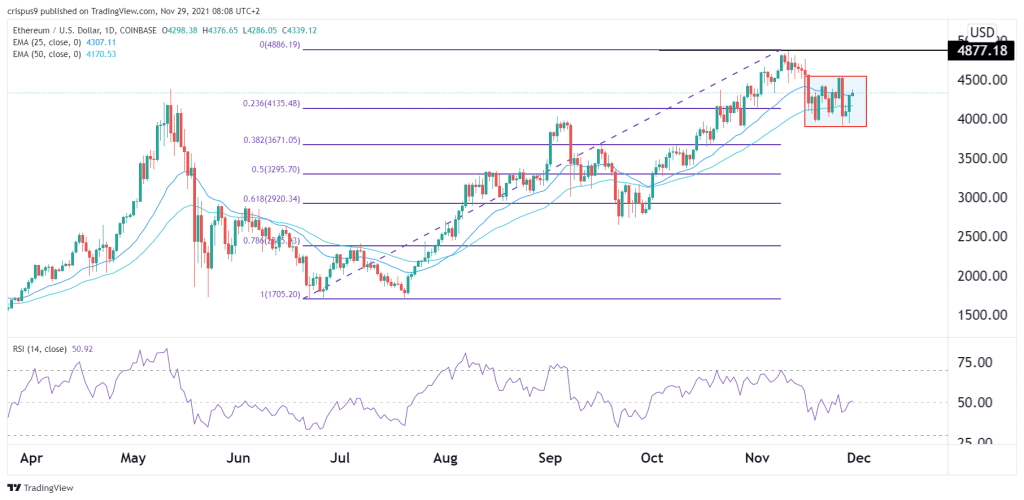
Task: Click the RSI value 50.92
Action: [x=82, y=349]
